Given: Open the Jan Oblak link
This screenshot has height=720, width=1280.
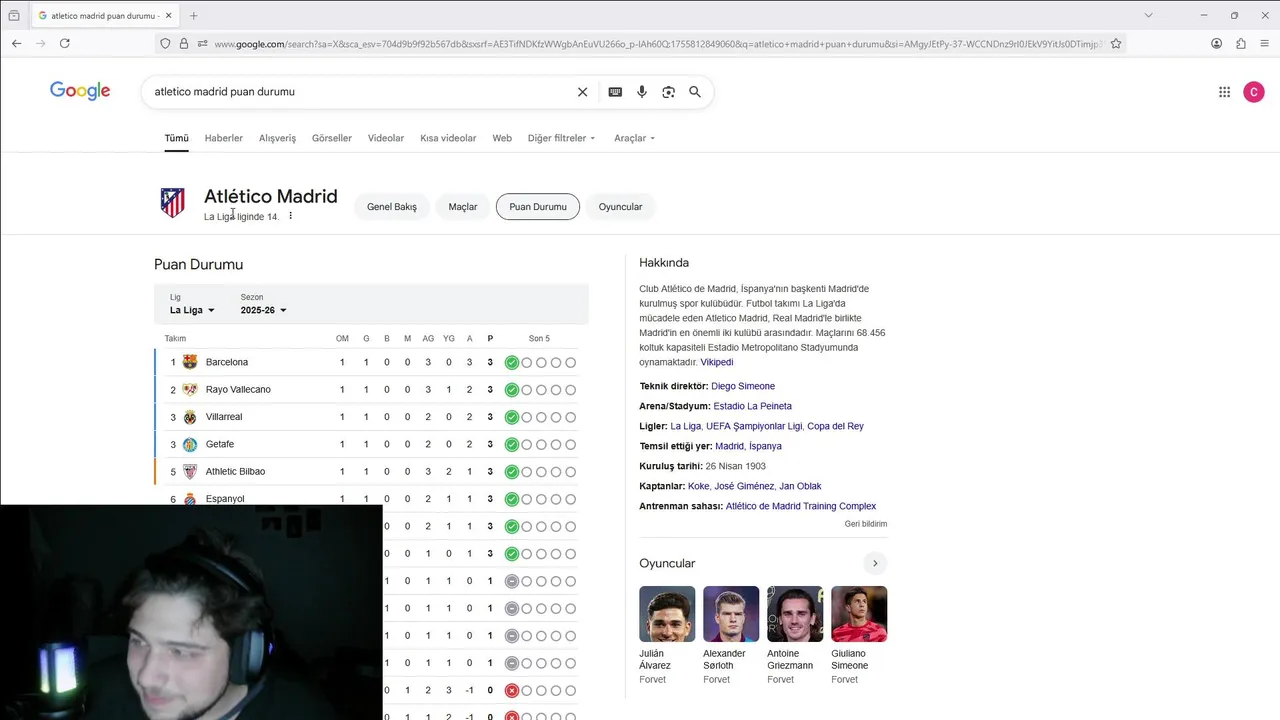Looking at the screenshot, I should pyautogui.click(x=800, y=486).
